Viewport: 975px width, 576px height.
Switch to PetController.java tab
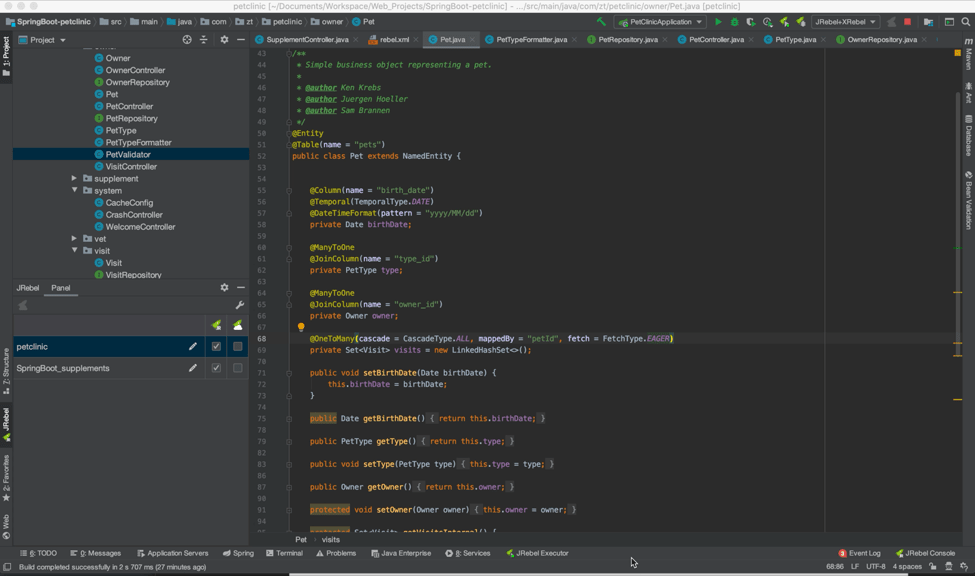point(716,40)
